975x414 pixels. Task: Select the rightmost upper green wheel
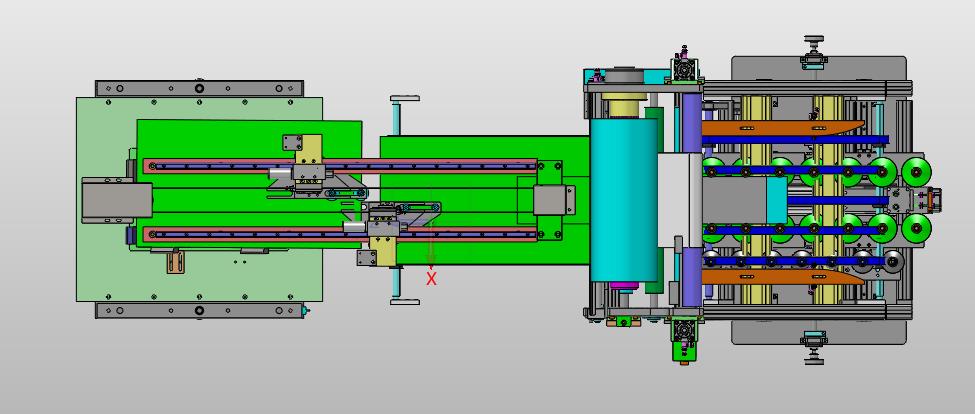pyautogui.click(x=917, y=172)
